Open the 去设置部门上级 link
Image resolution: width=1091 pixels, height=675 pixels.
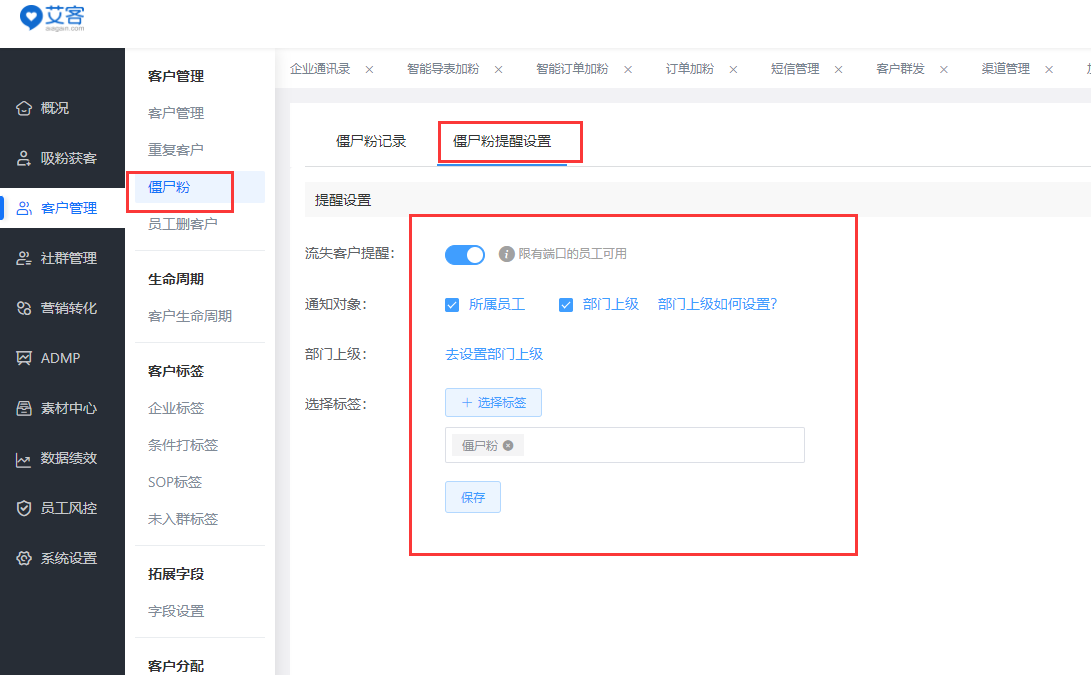click(x=494, y=354)
